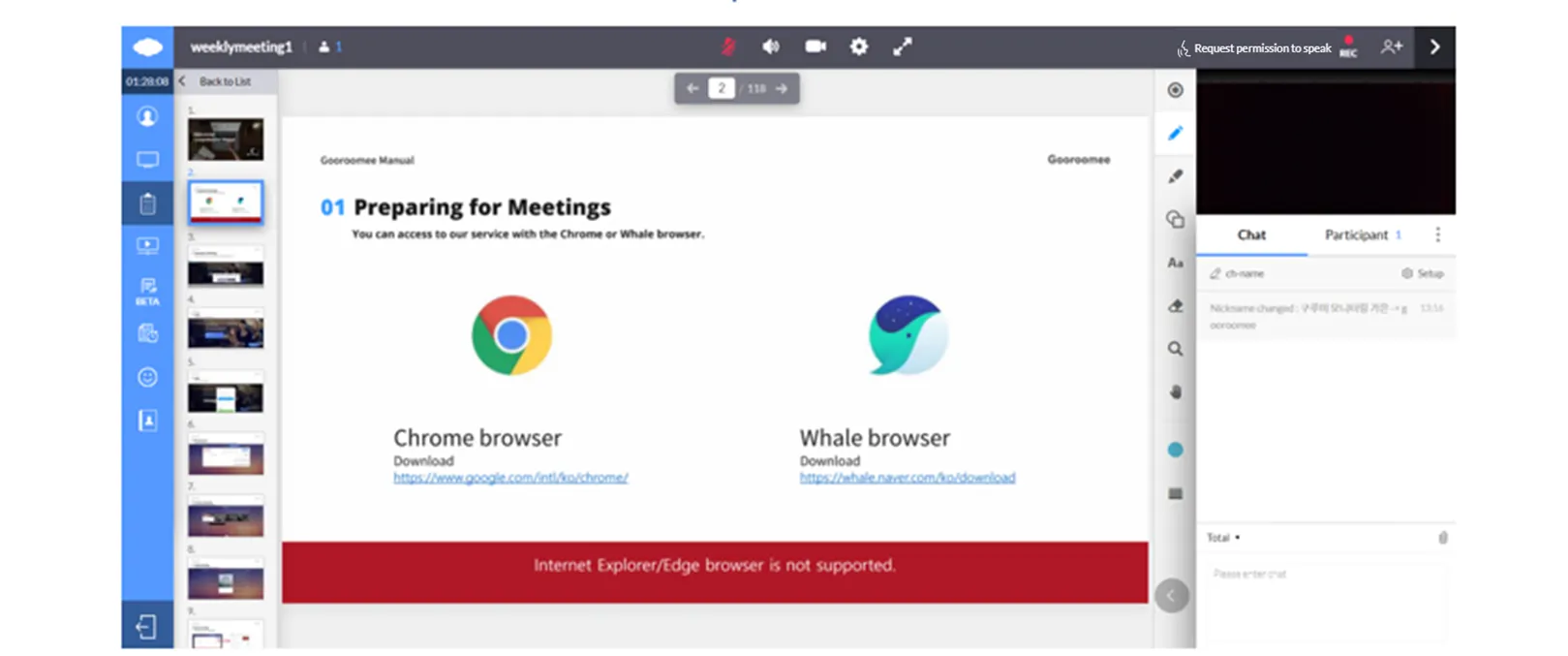Image resolution: width=1568 pixels, height=656 pixels.
Task: Switch to the Participant tab
Action: [1363, 234]
